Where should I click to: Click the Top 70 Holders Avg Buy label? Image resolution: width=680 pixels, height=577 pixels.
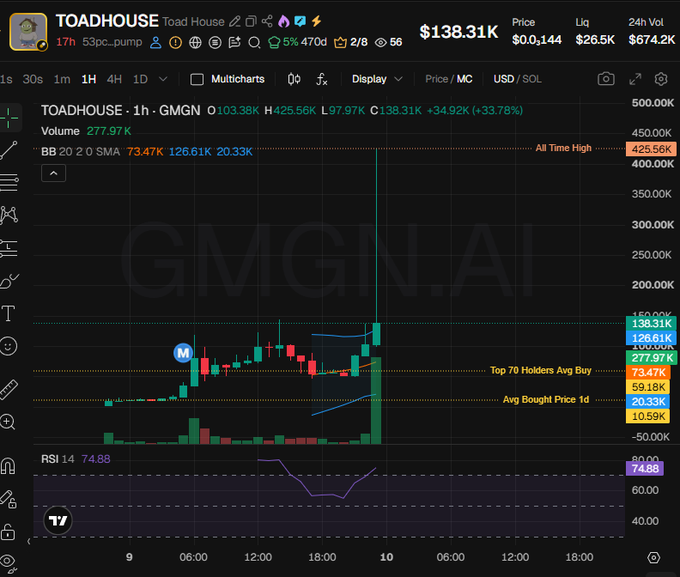[541, 370]
